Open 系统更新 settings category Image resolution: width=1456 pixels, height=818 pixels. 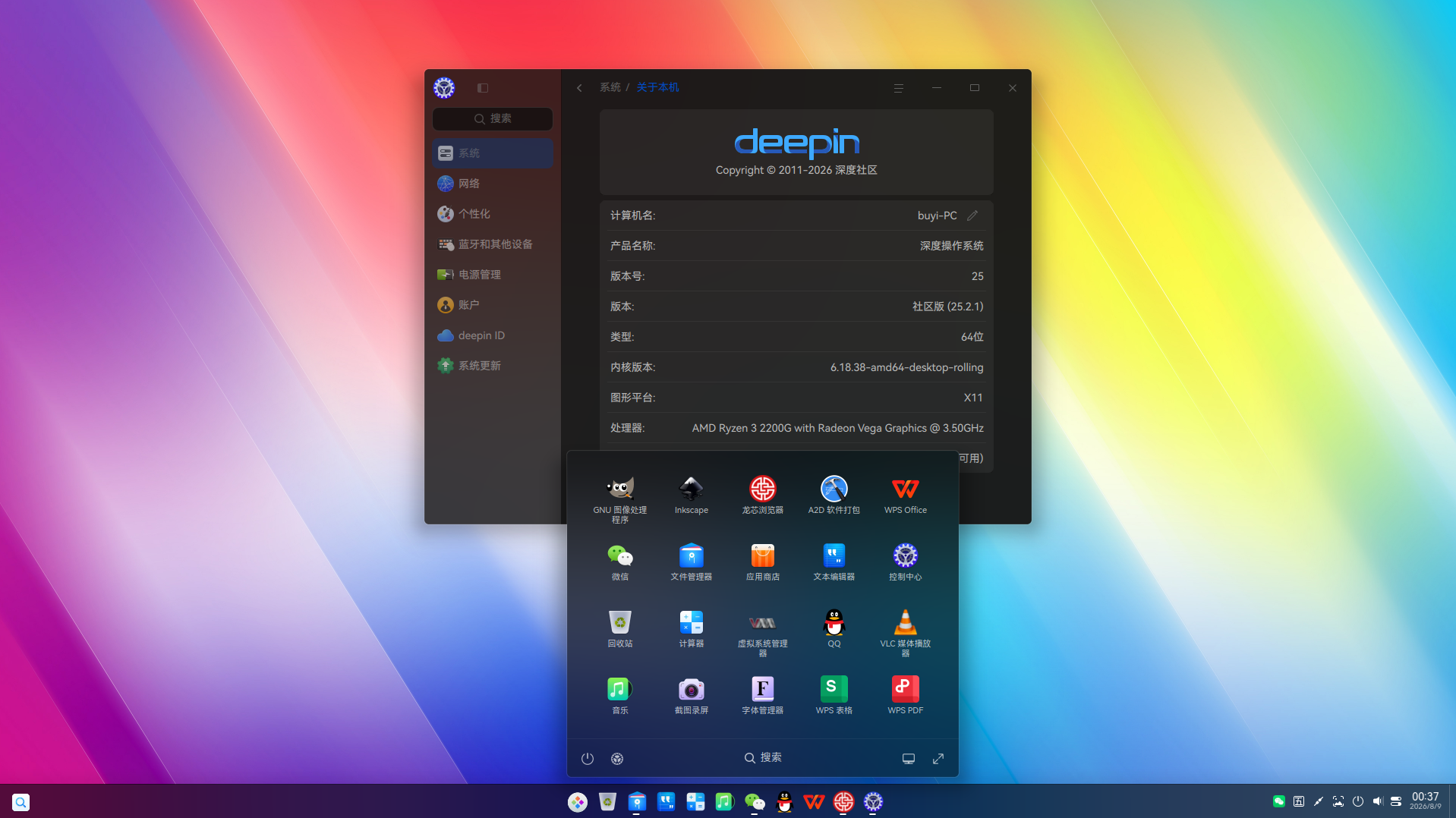point(493,365)
